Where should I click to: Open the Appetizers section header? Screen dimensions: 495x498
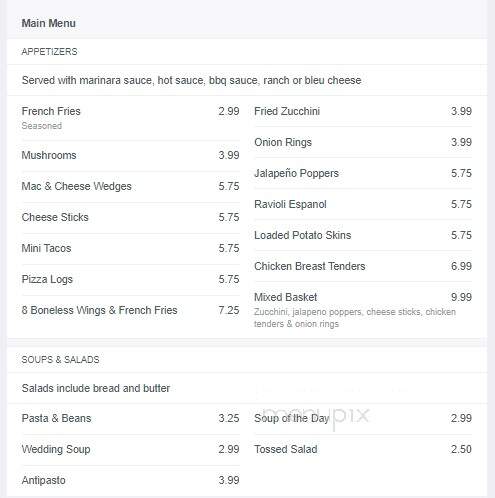coord(49,52)
